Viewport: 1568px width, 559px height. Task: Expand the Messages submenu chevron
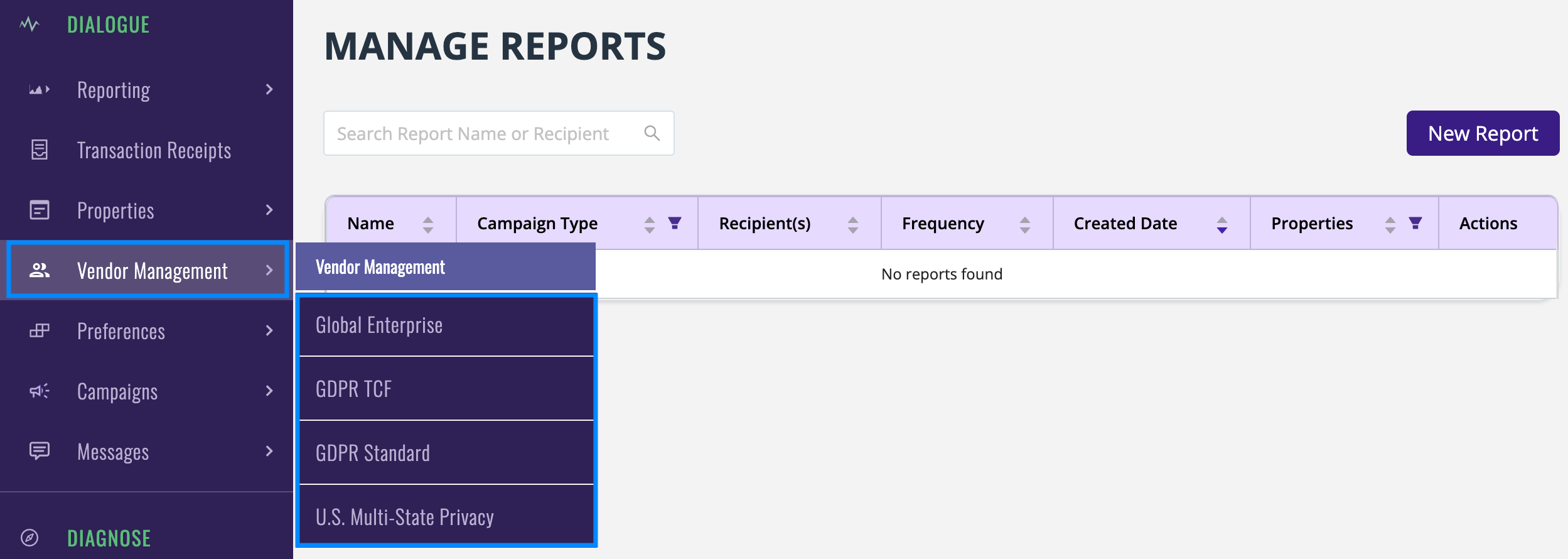point(269,451)
